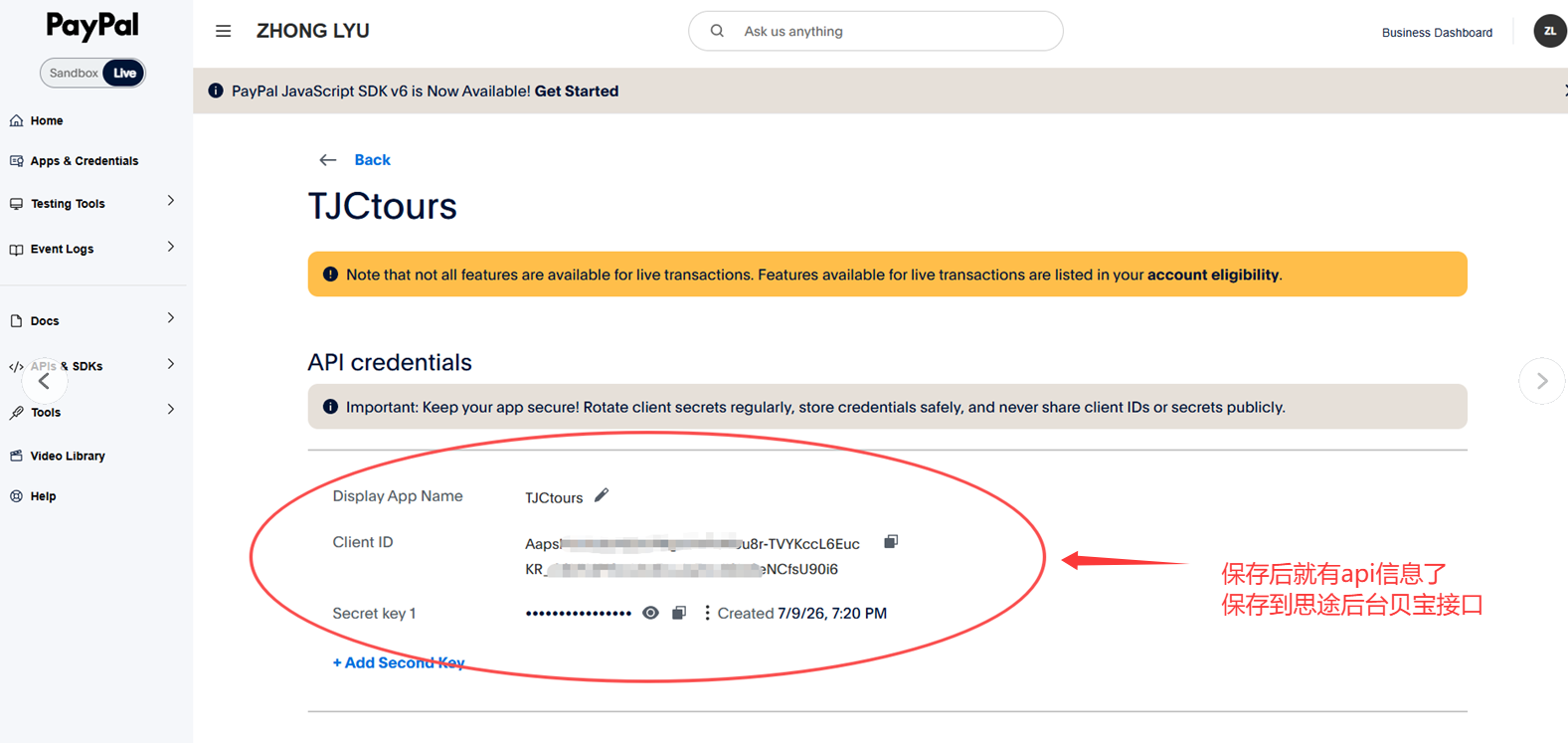The width and height of the screenshot is (1568, 743).
Task: Click Video Library icon
Action: (16, 457)
